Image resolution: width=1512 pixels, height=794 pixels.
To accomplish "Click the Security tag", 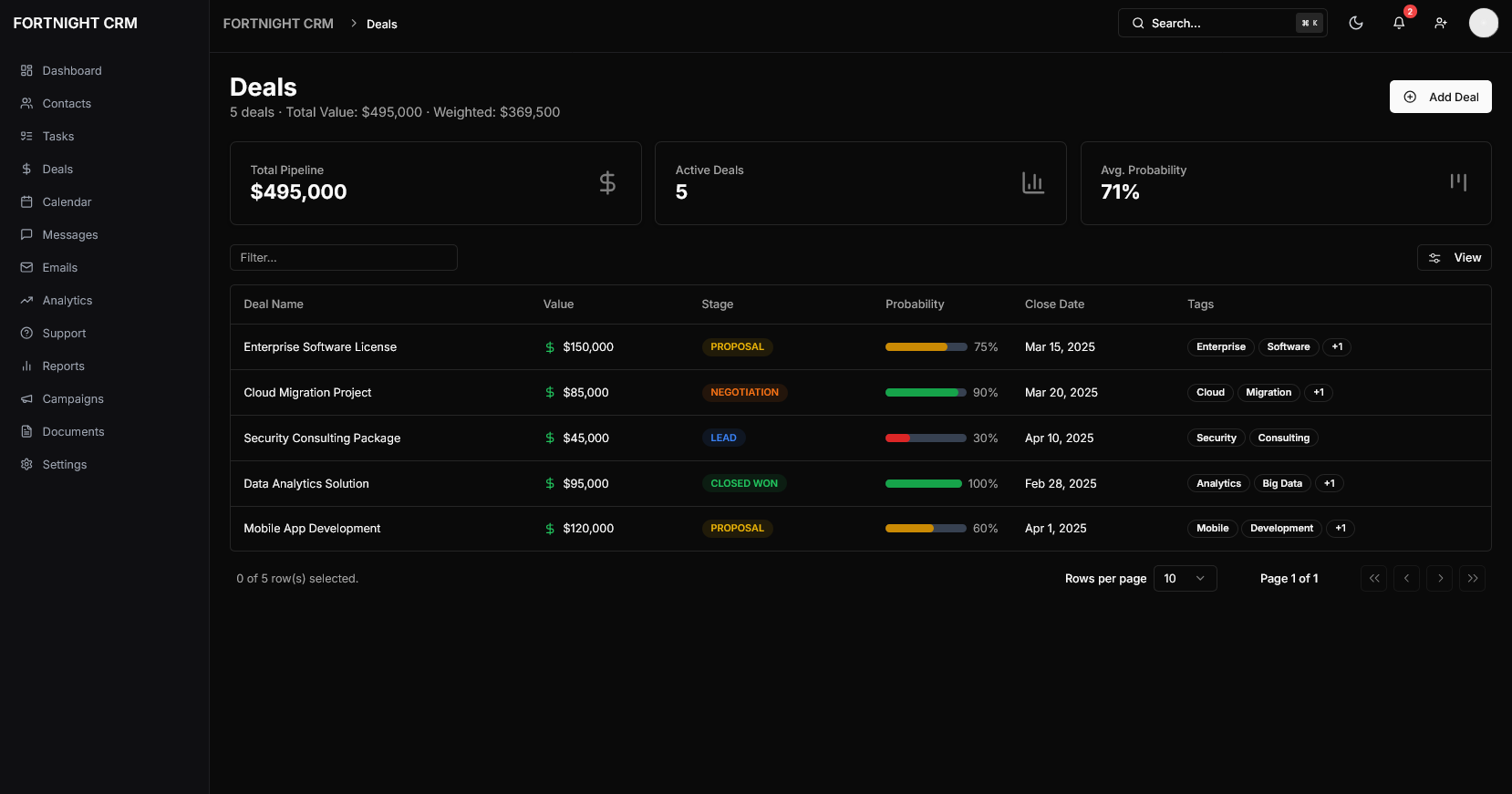I will tap(1217, 438).
